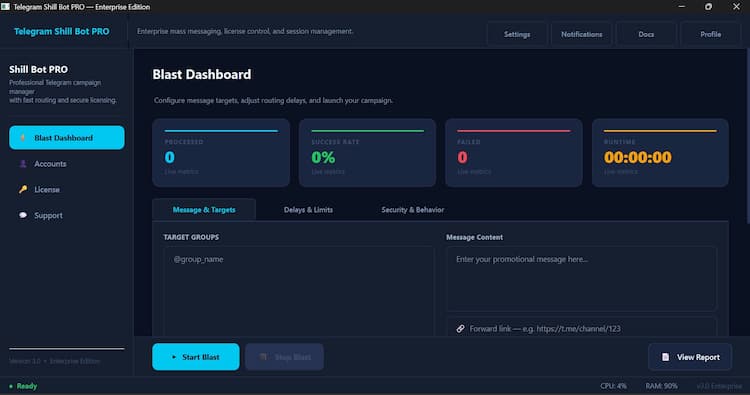Click the Telegram Shill Bot PRO logo text
This screenshot has width=750, height=395.
[x=62, y=32]
